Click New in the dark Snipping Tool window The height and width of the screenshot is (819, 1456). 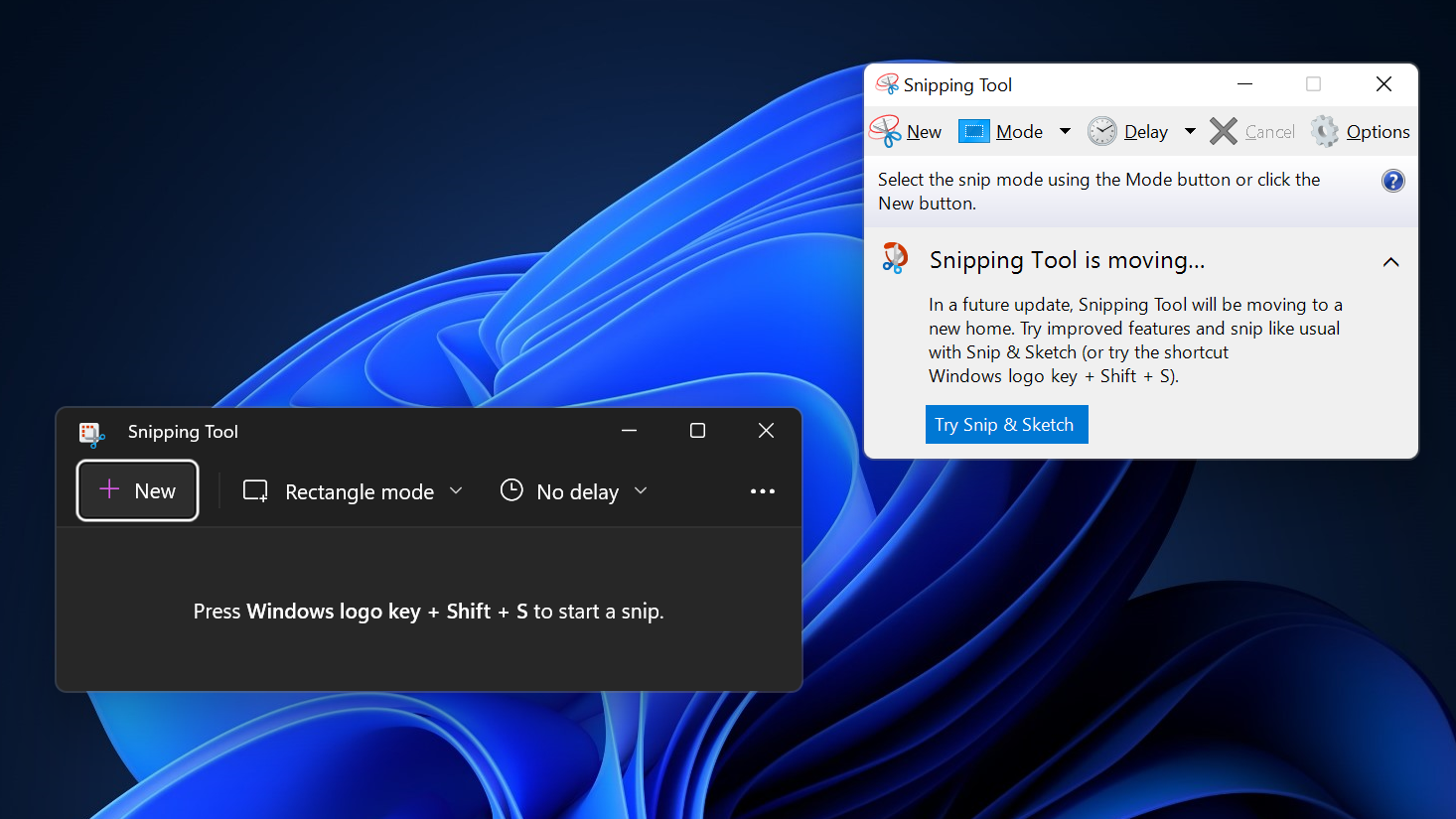tap(137, 489)
